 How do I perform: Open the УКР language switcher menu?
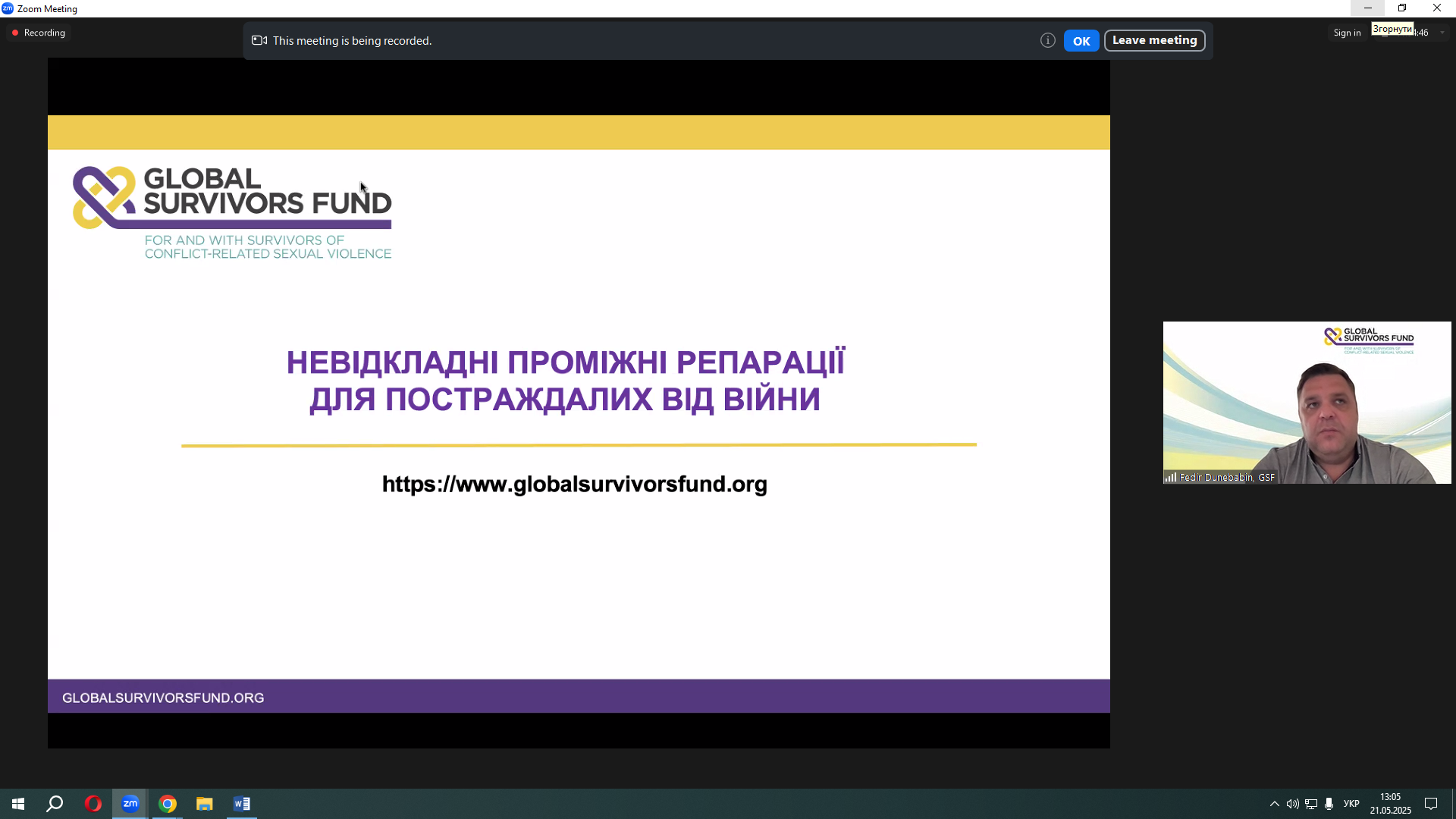point(1352,804)
